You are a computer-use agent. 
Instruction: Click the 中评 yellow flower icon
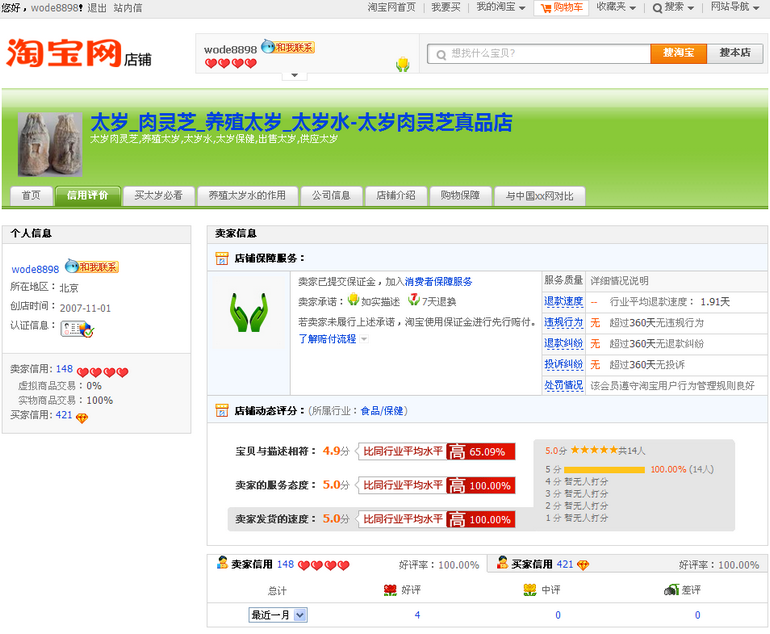[530, 590]
